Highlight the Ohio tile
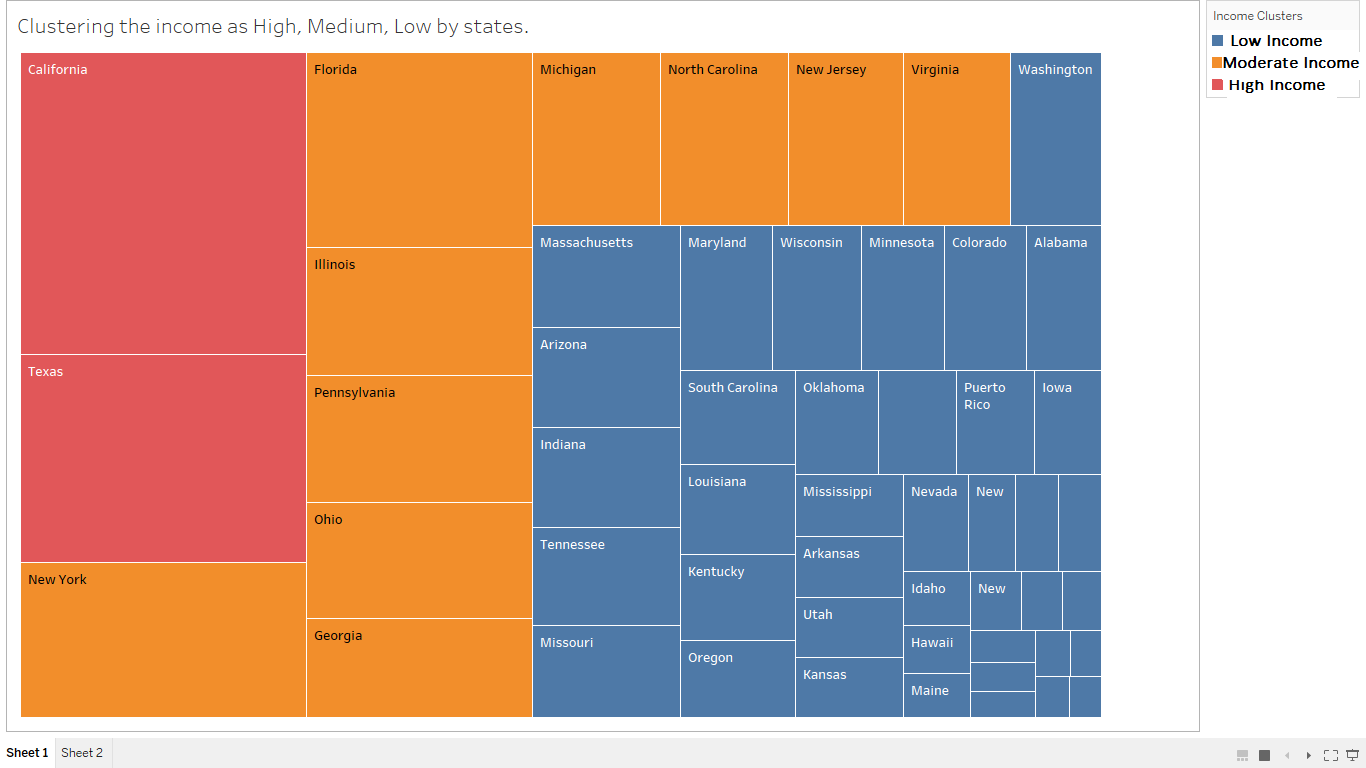1366x768 pixels. [419, 561]
